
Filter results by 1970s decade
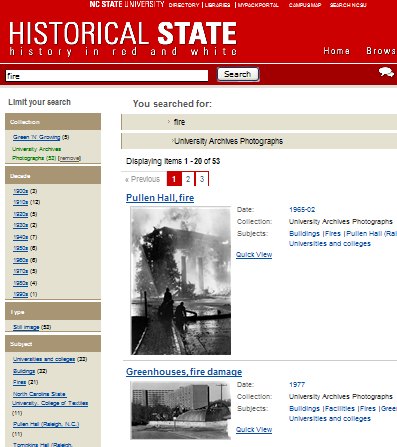(x=20, y=271)
